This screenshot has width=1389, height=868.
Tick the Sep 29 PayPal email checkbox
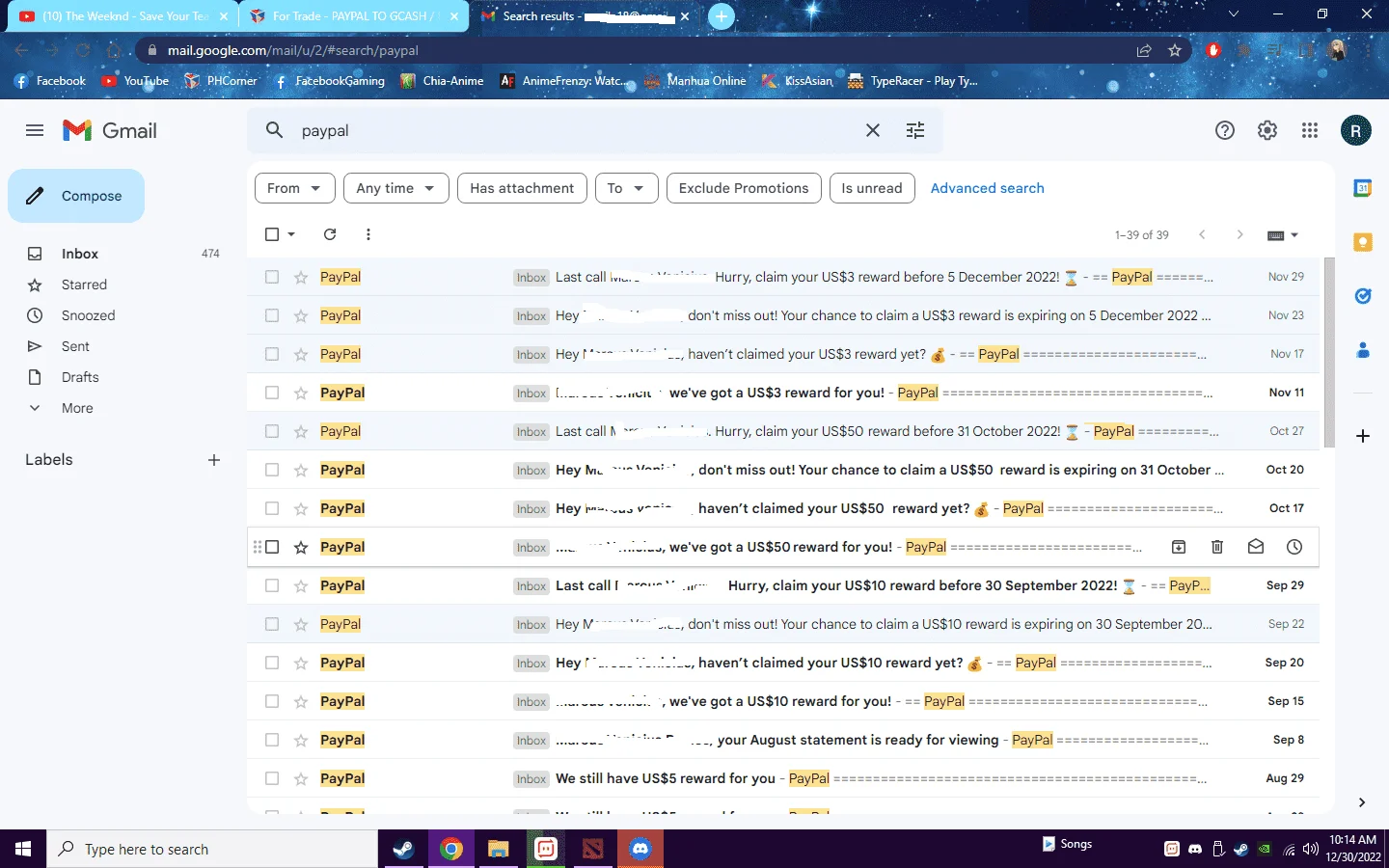(272, 585)
